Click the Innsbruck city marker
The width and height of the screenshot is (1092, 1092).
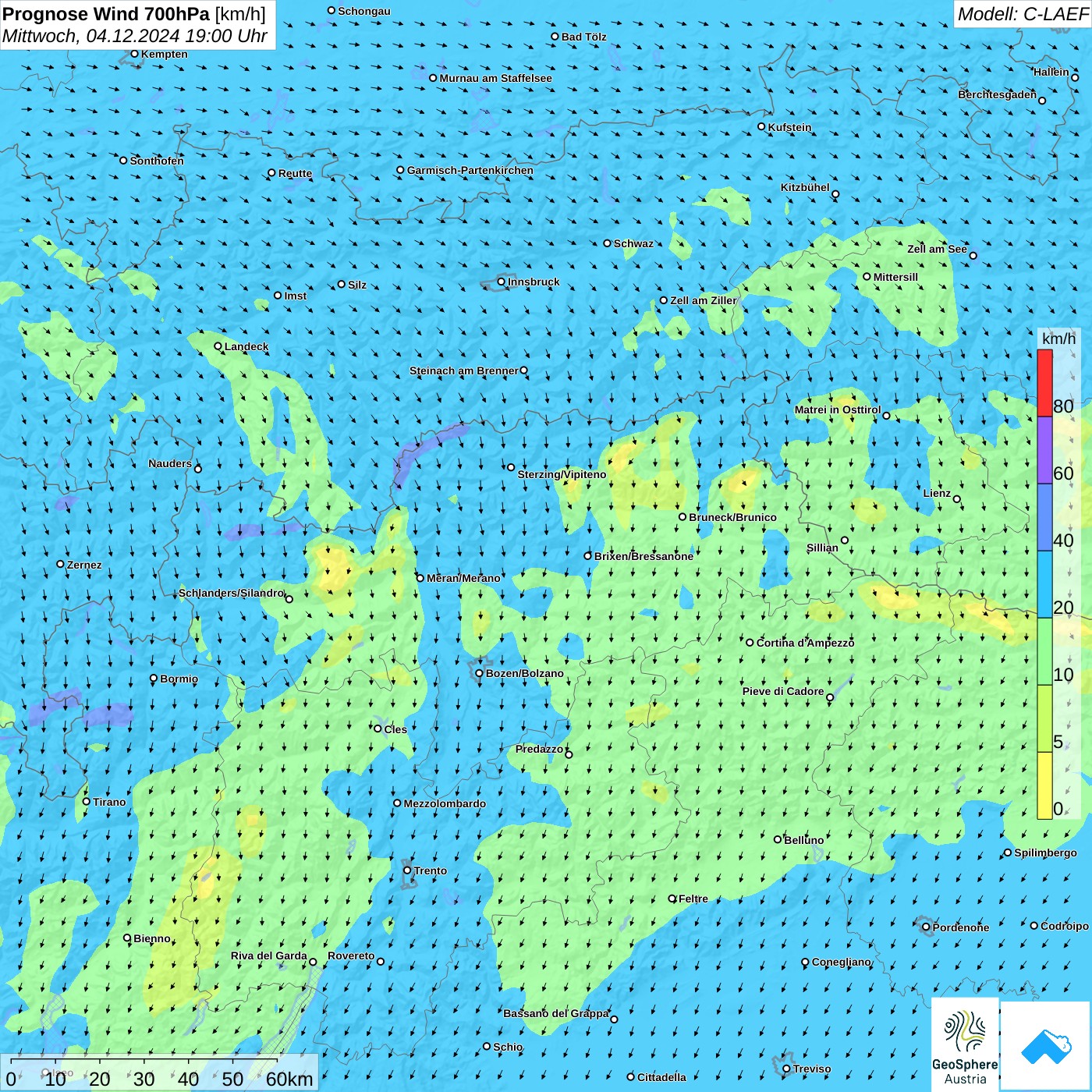(x=502, y=282)
